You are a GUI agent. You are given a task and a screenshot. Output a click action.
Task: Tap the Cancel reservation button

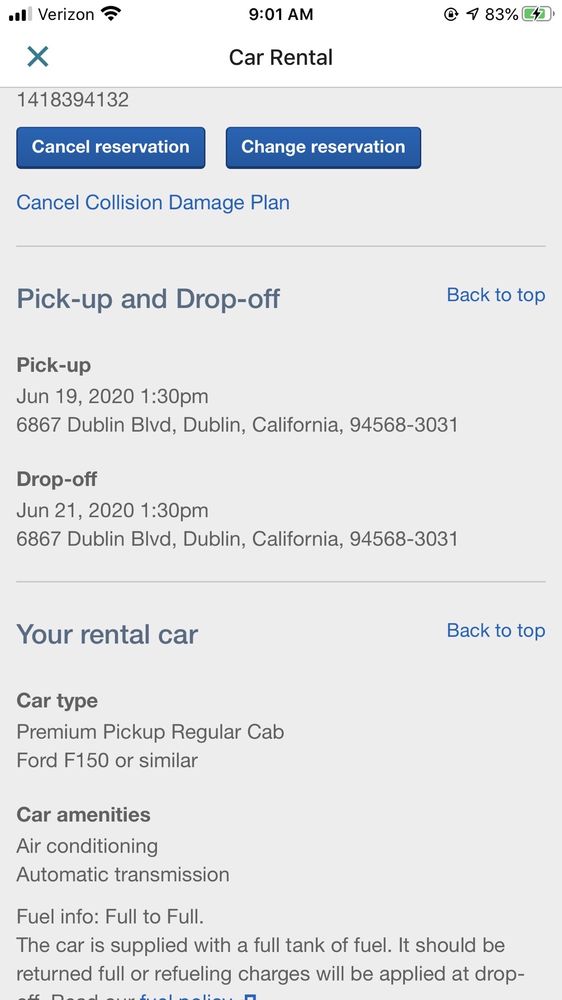(x=111, y=147)
